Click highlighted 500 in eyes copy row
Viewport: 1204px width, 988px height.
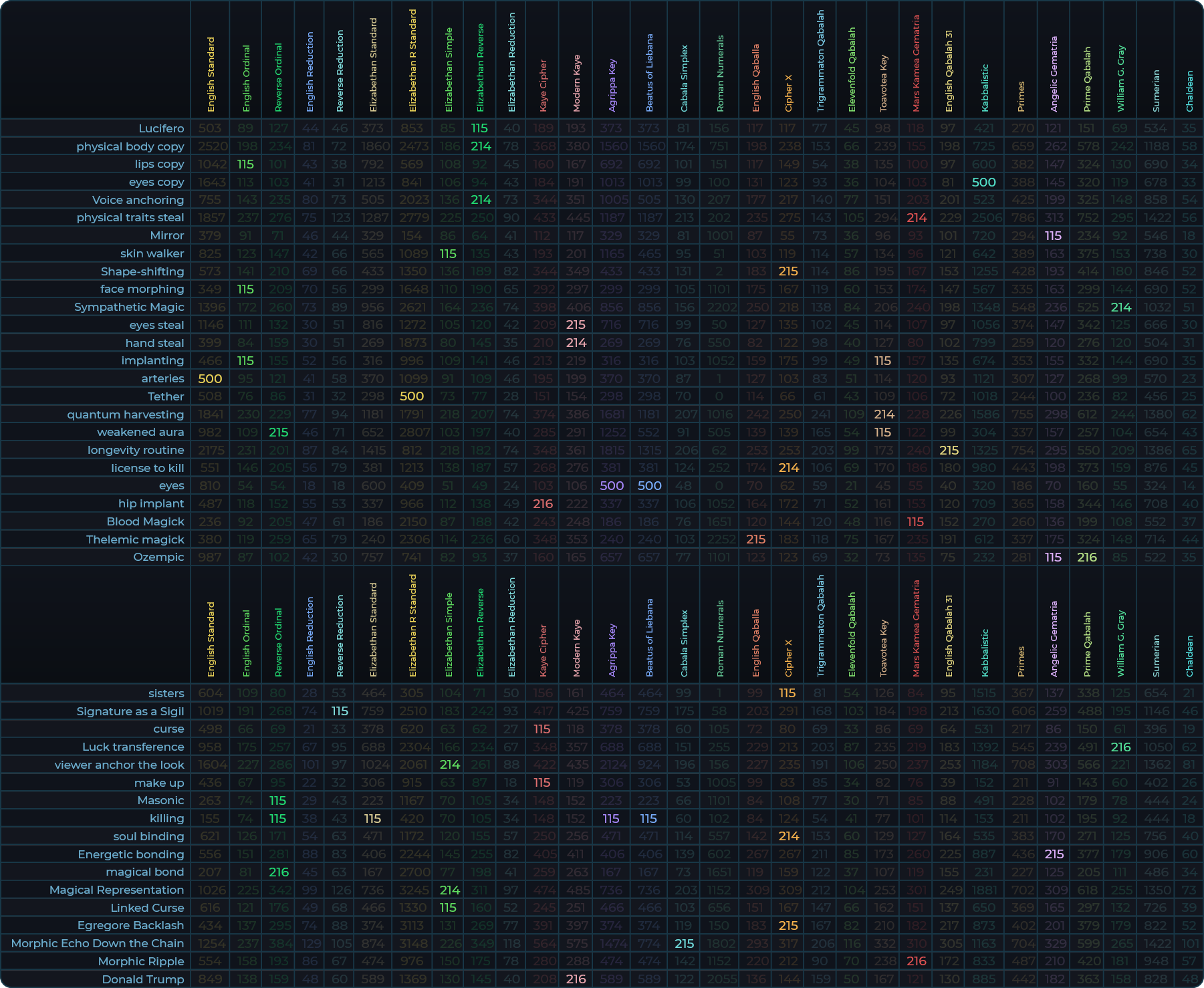click(x=983, y=182)
